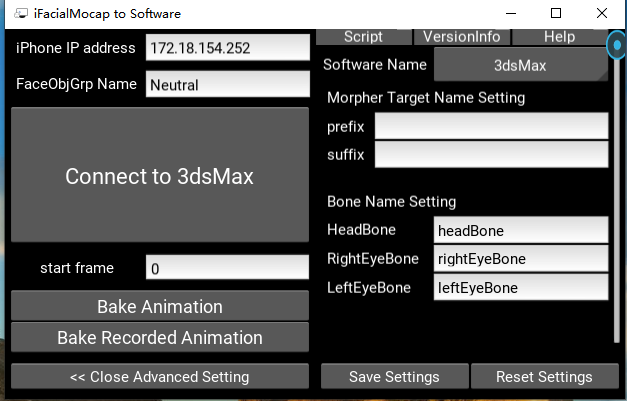The height and width of the screenshot is (401, 627).
Task: Grab the blue scrollbar handle
Action: tap(617, 45)
